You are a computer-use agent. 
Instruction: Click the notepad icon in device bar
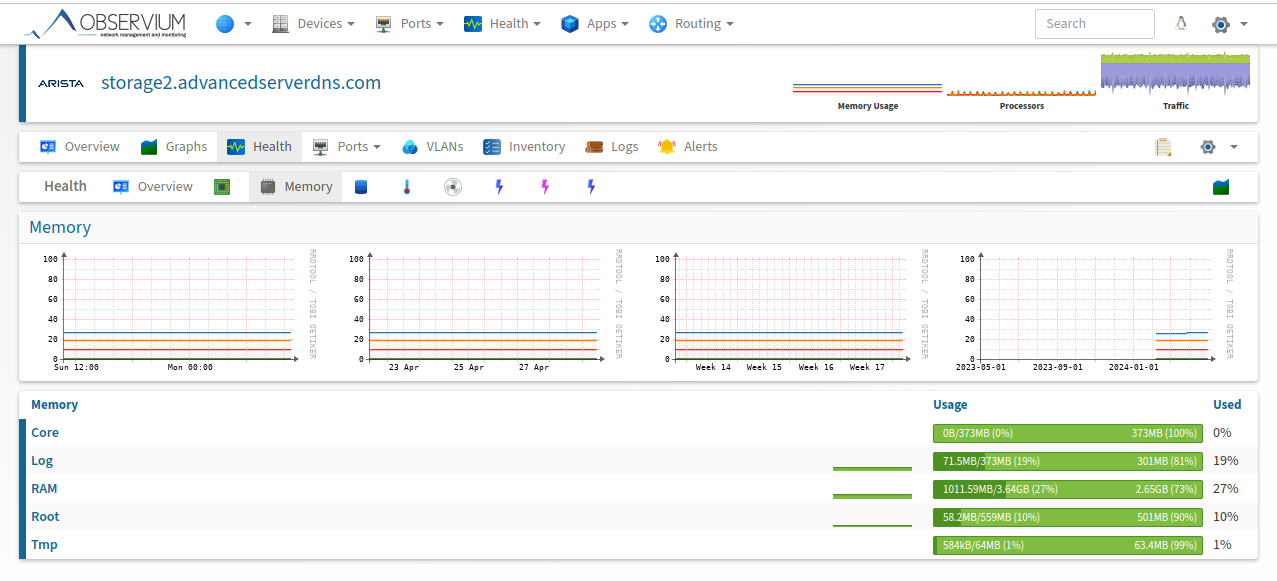[1163, 147]
